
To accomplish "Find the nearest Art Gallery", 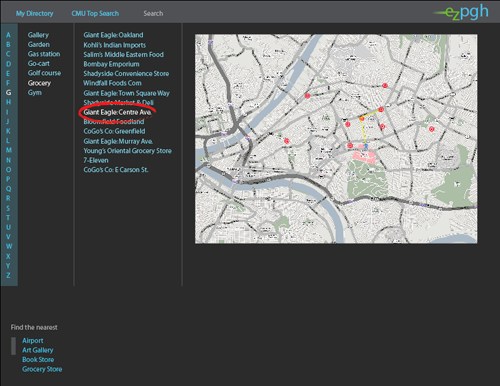I will point(38,350).
